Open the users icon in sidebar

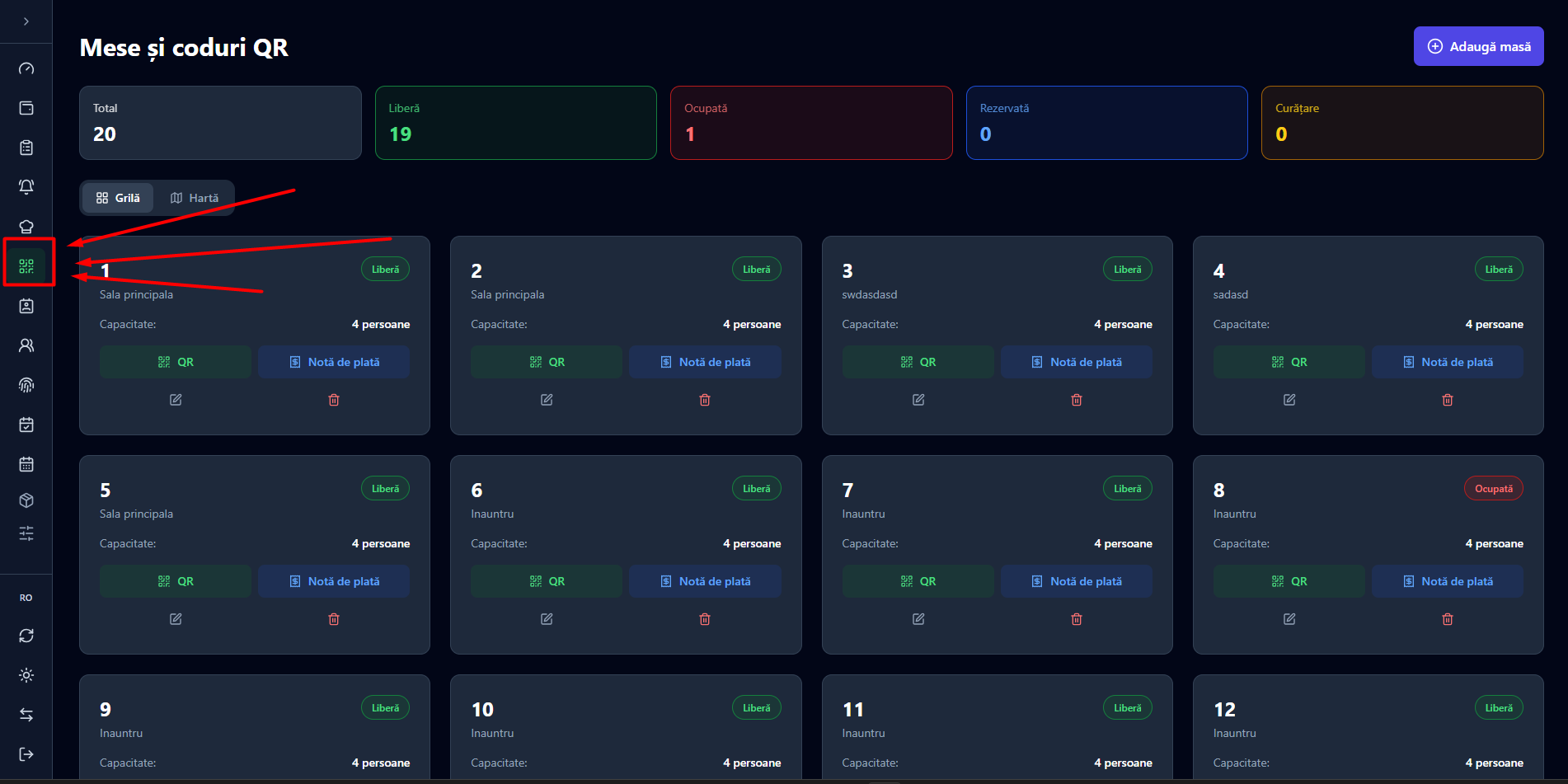coord(26,345)
